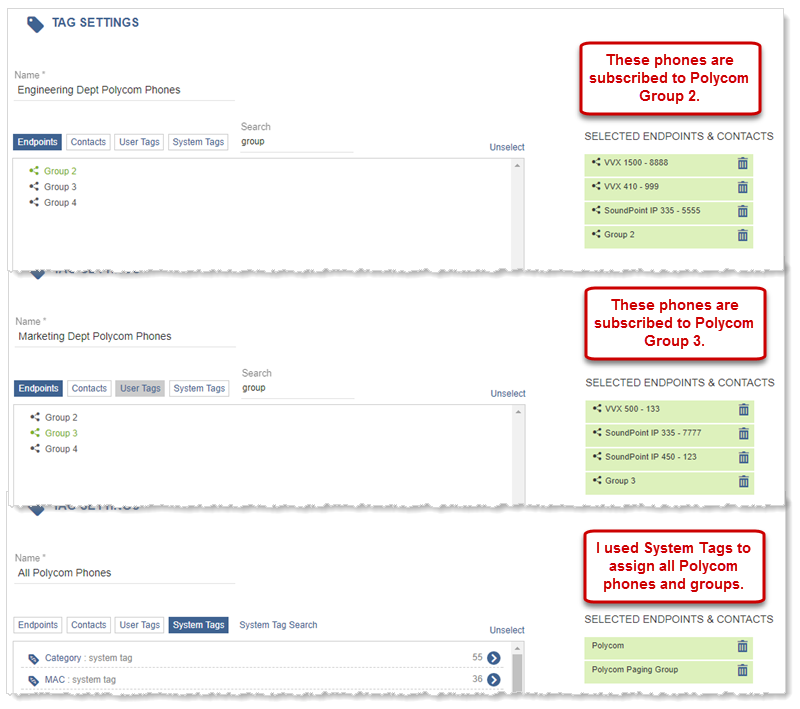
Task: Switch to Contacts tab in Engineering Dept panel
Action: coord(88,142)
